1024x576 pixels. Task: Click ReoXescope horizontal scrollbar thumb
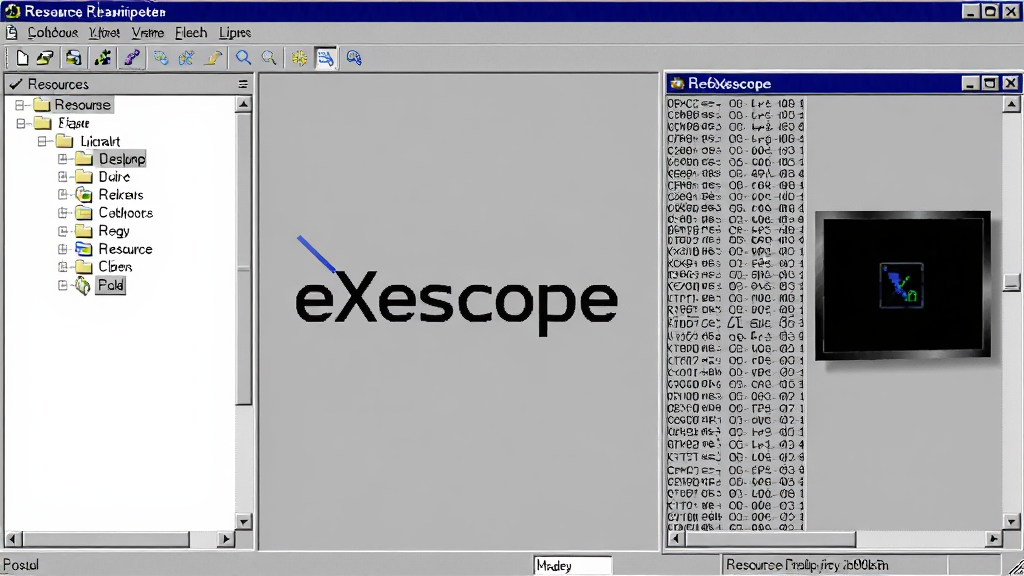click(x=770, y=539)
